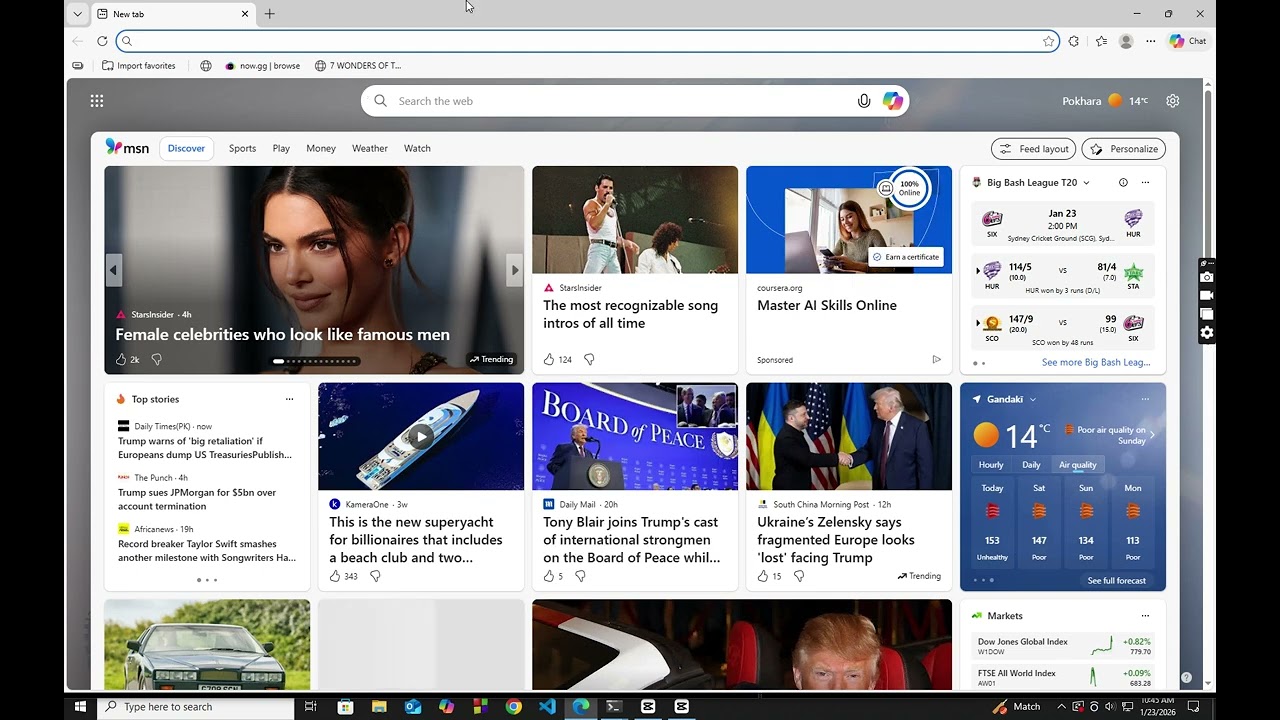
Task: Expand the Big Bash League T20 dropdown
Action: point(1086,183)
